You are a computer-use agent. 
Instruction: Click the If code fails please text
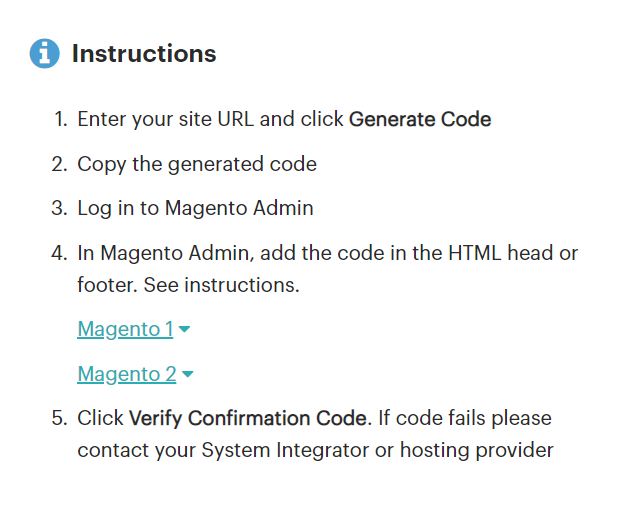click(465, 419)
